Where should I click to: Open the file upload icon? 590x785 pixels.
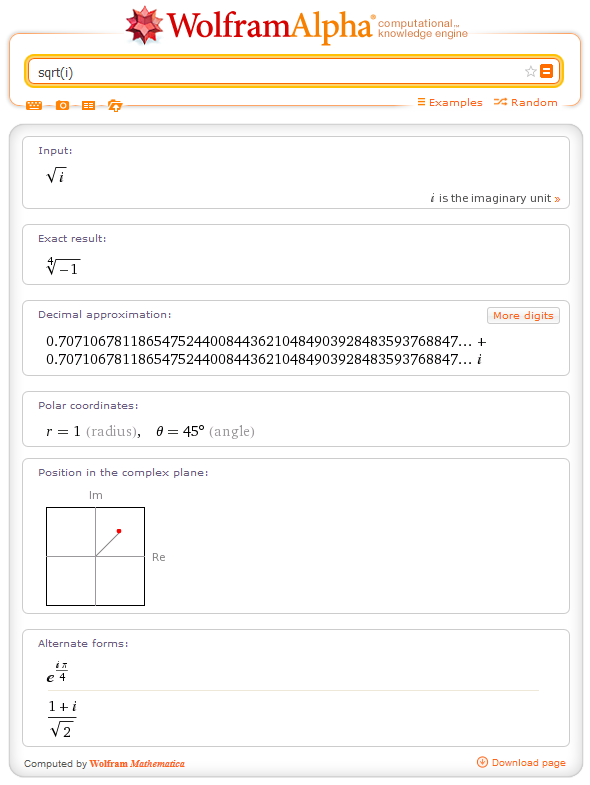(115, 105)
